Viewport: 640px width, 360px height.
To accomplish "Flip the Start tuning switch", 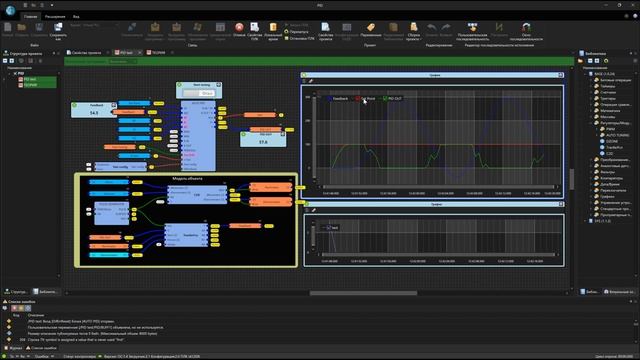I will [198, 93].
